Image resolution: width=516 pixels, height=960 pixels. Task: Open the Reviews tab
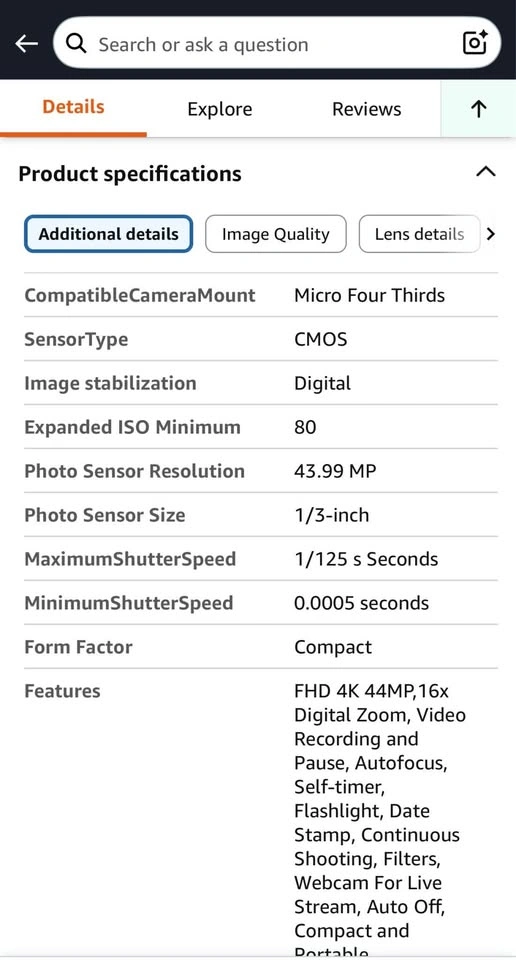[367, 109]
